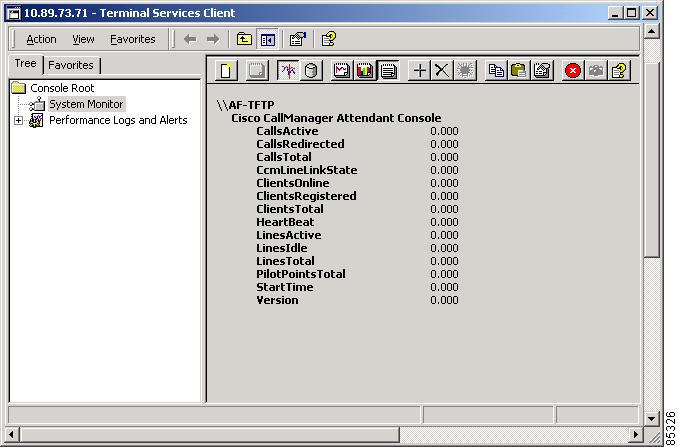Screen dimensions: 678x447
Task: Select System Monitor tree node
Action: coord(86,104)
